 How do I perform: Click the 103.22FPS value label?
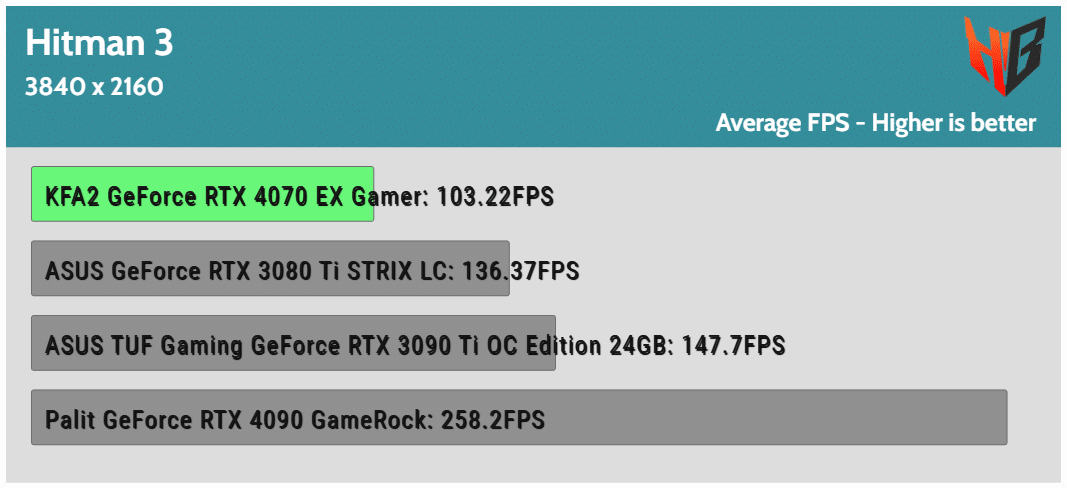[496, 197]
